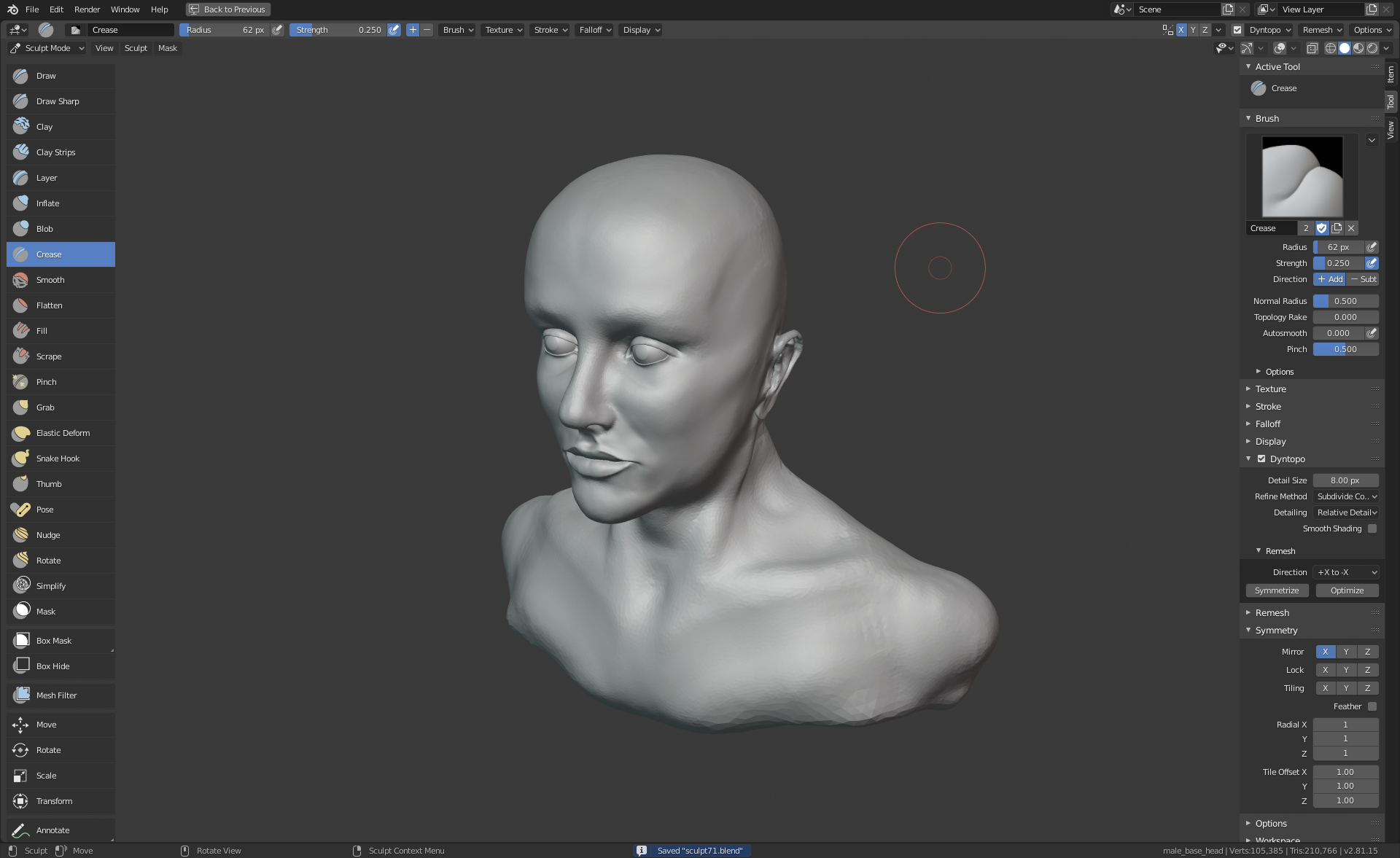
Task: Click the Crease brush preview thumbnail
Action: coord(1302,176)
